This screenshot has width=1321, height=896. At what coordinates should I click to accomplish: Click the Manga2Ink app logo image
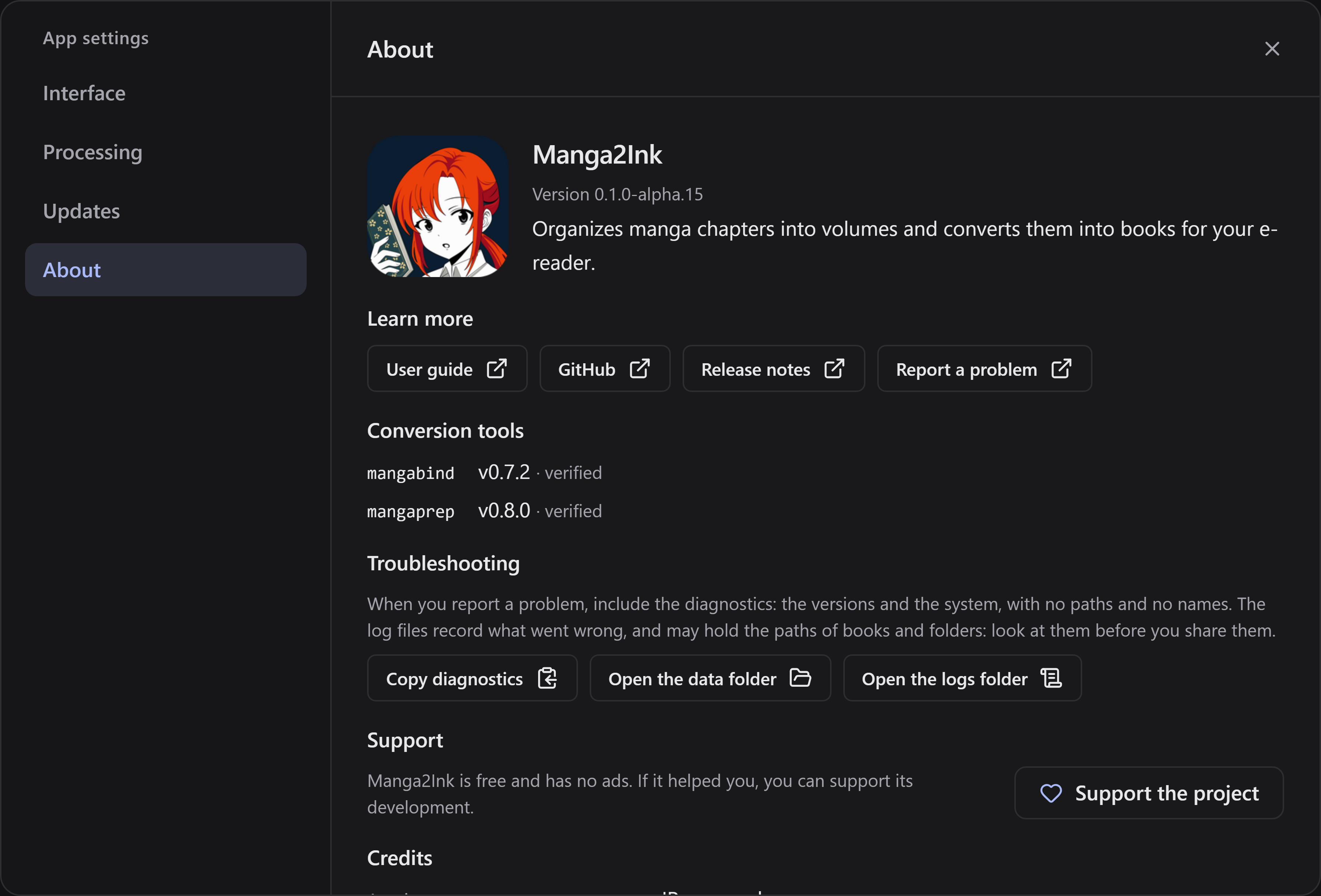[x=438, y=207]
